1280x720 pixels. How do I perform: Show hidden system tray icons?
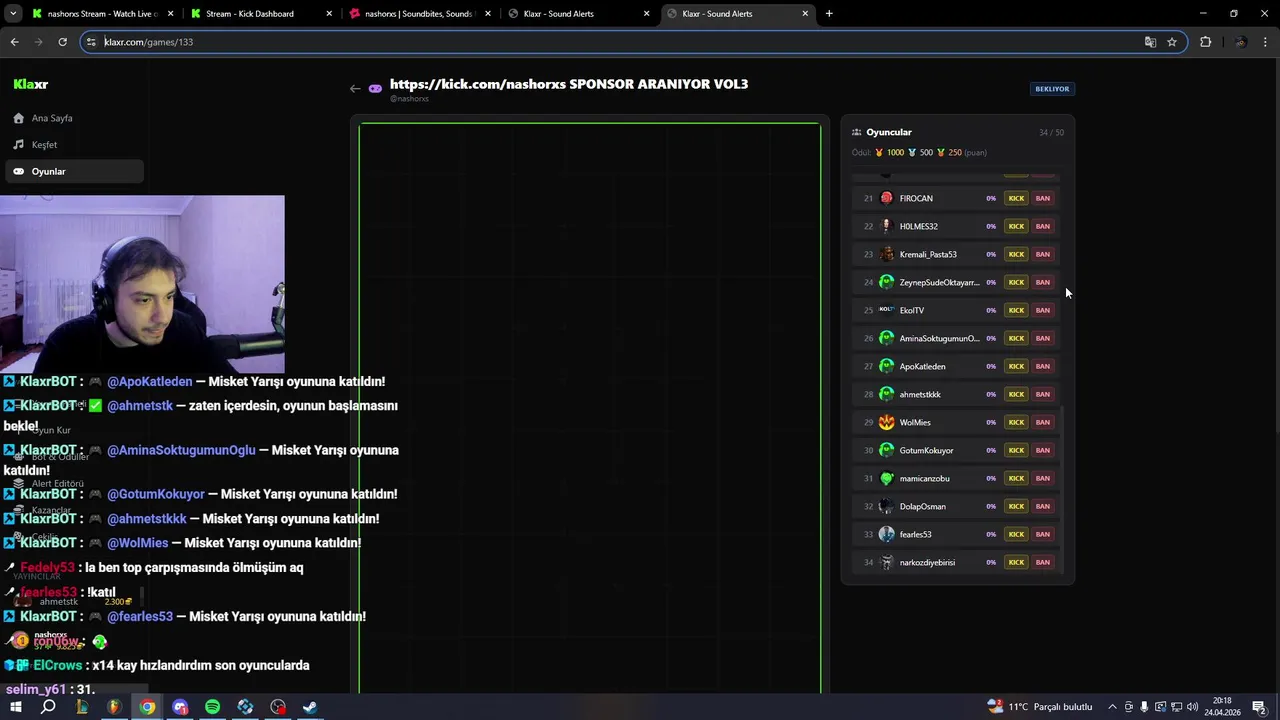coord(1112,707)
